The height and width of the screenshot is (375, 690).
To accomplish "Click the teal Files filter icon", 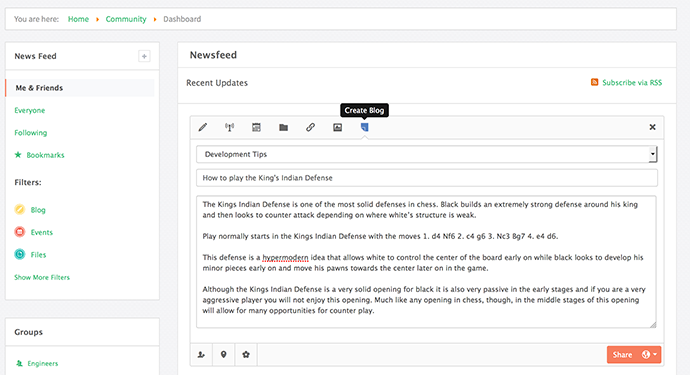I will [20, 254].
